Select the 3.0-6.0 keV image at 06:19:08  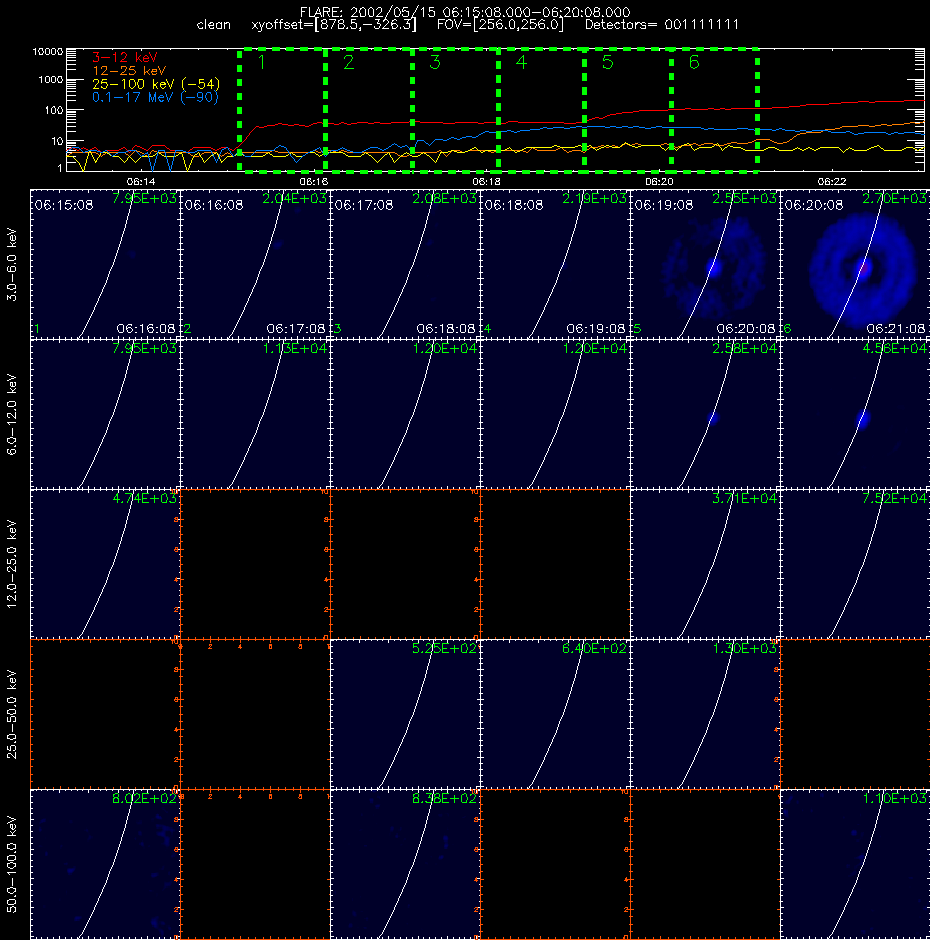(705, 264)
